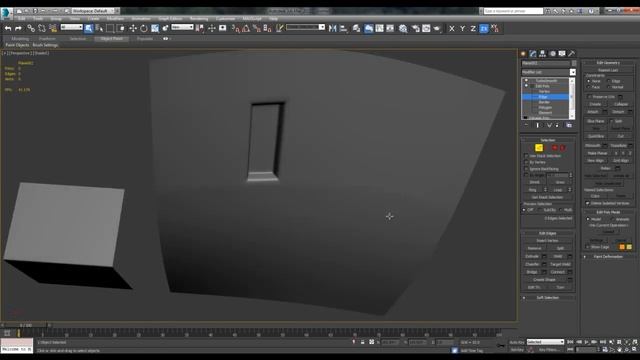Image resolution: width=640 pixels, height=360 pixels.
Task: Enable By Angle checkbox
Action: tap(526, 175)
